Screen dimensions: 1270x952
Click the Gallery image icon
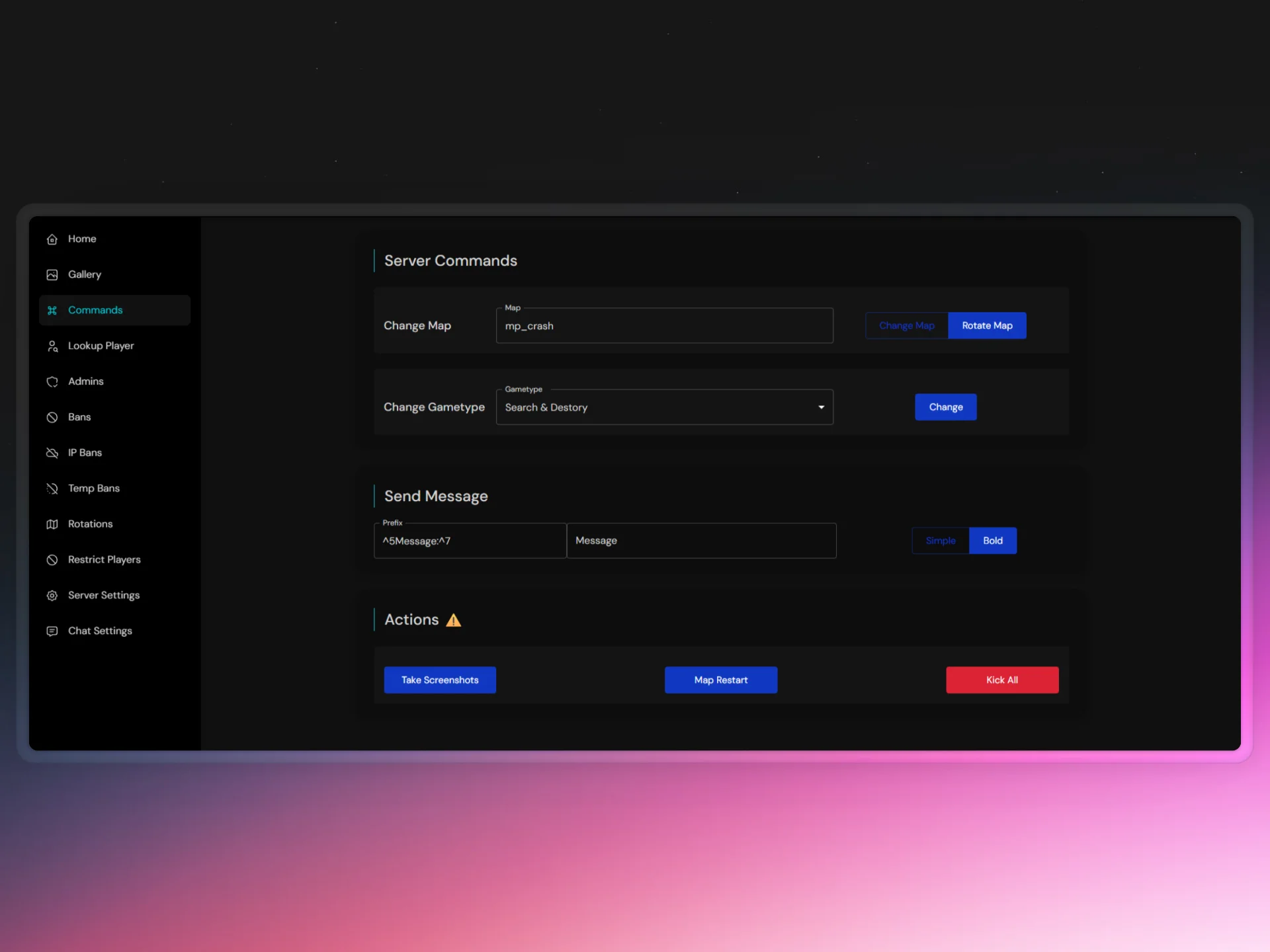point(52,275)
